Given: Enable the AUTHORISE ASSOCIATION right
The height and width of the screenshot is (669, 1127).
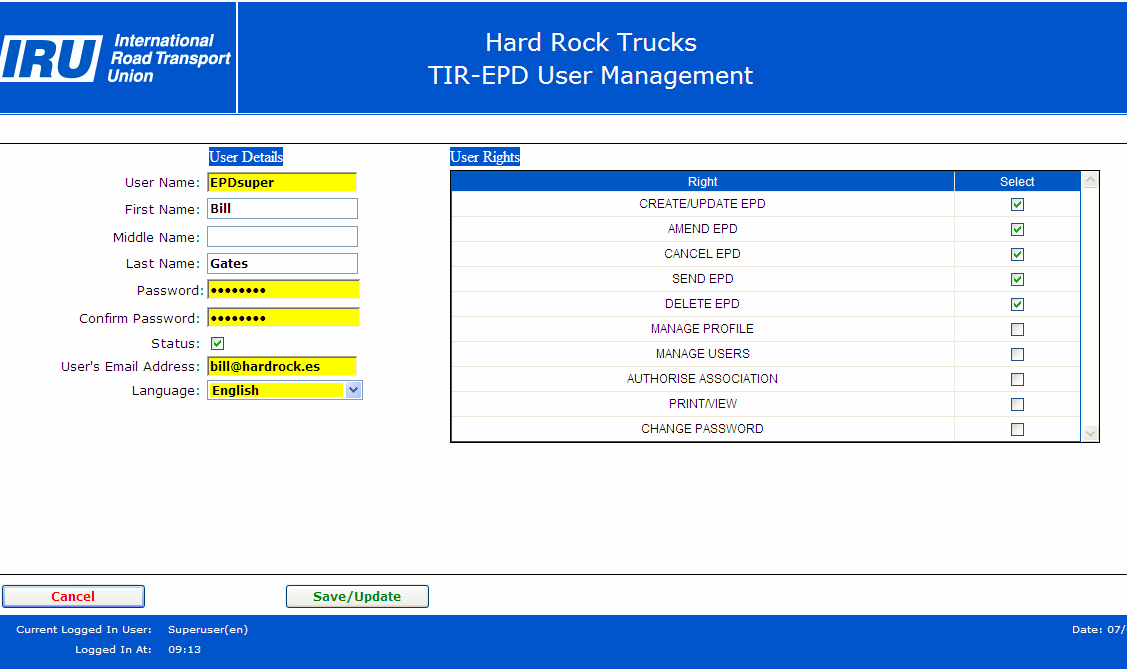Looking at the screenshot, I should tap(1017, 379).
